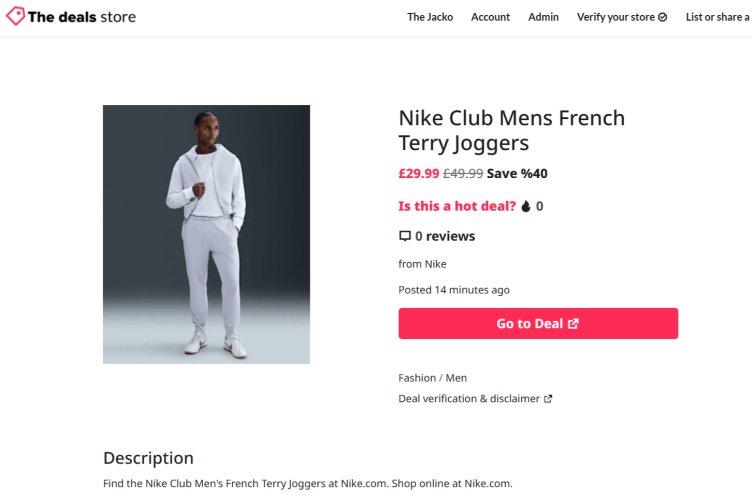
Task: Click external link icon inside Go to Deal
Action: coord(573,324)
